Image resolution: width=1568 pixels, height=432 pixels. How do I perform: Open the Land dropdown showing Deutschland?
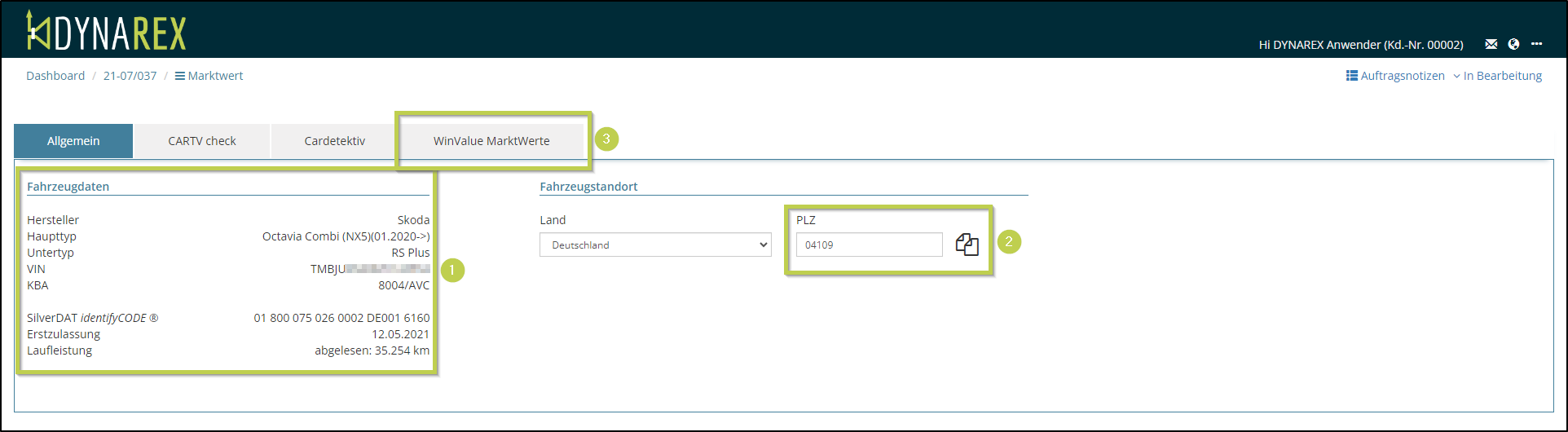[655, 245]
